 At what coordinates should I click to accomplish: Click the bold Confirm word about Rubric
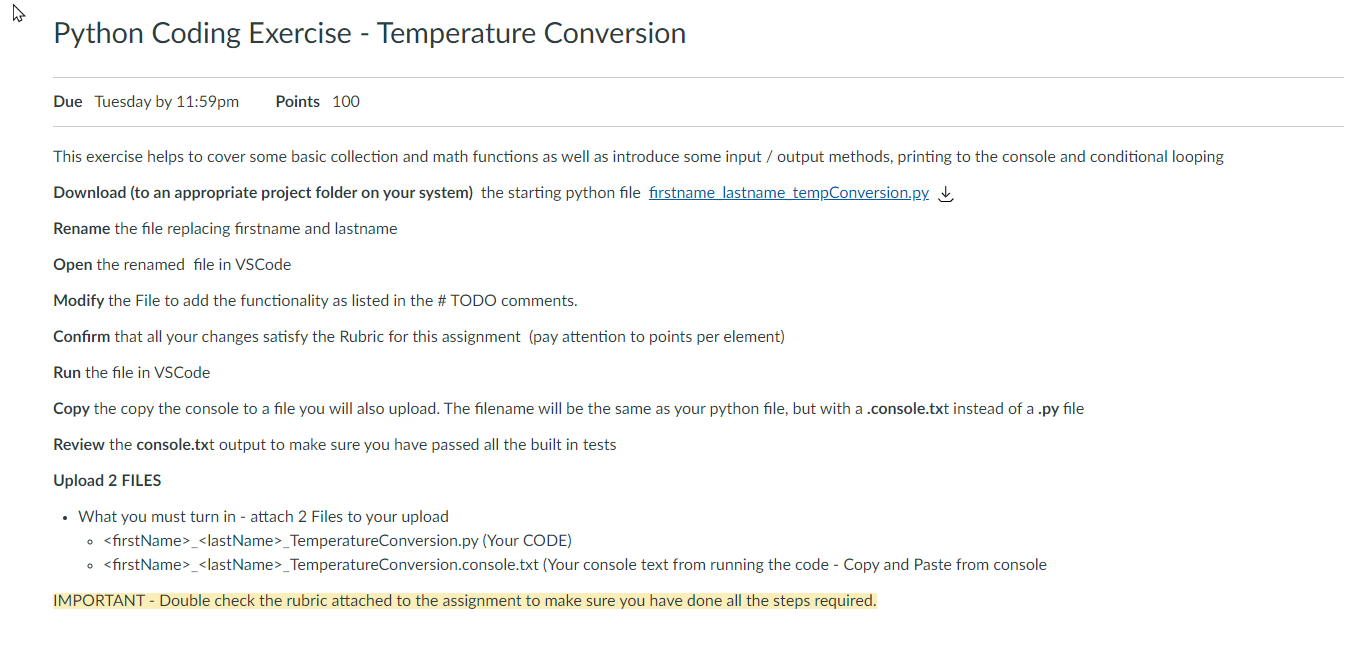82,337
